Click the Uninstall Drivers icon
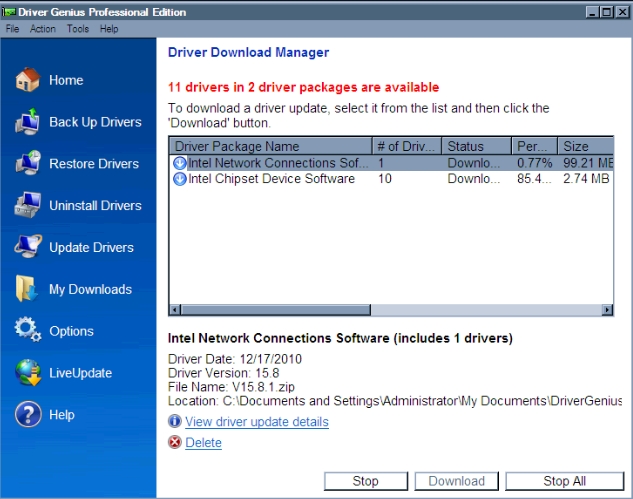633x499 pixels. [x=27, y=206]
